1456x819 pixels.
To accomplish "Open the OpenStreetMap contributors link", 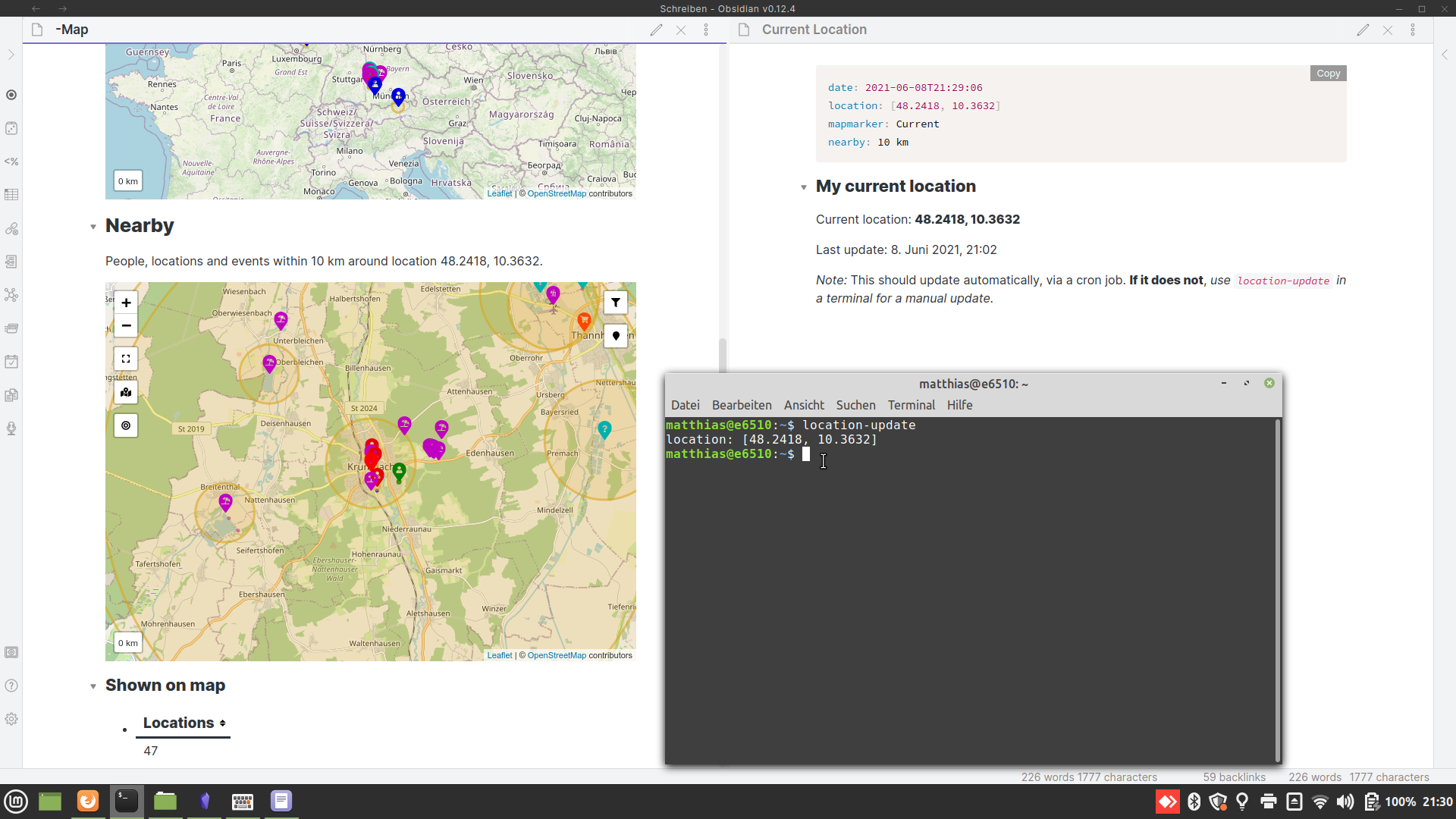I will [x=557, y=654].
